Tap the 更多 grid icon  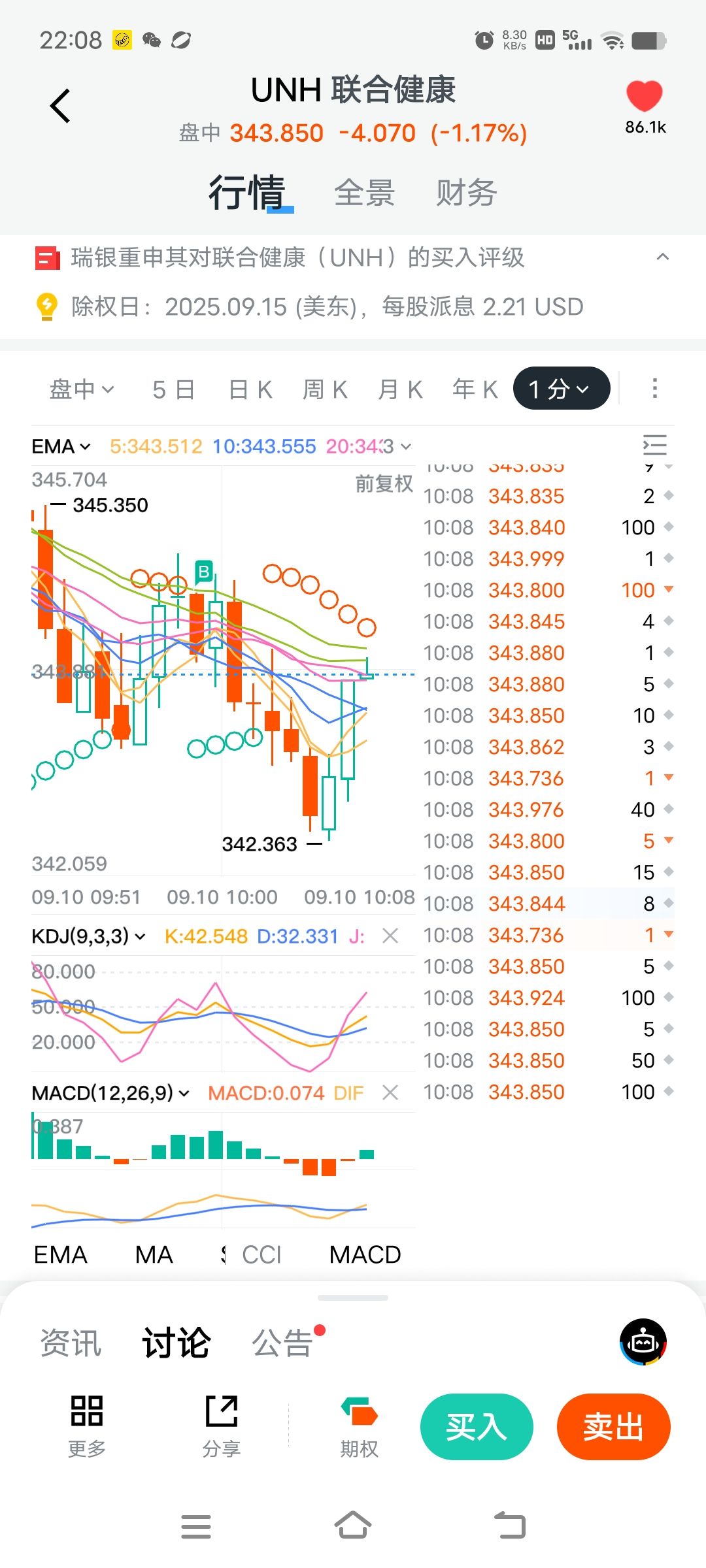point(87,1411)
